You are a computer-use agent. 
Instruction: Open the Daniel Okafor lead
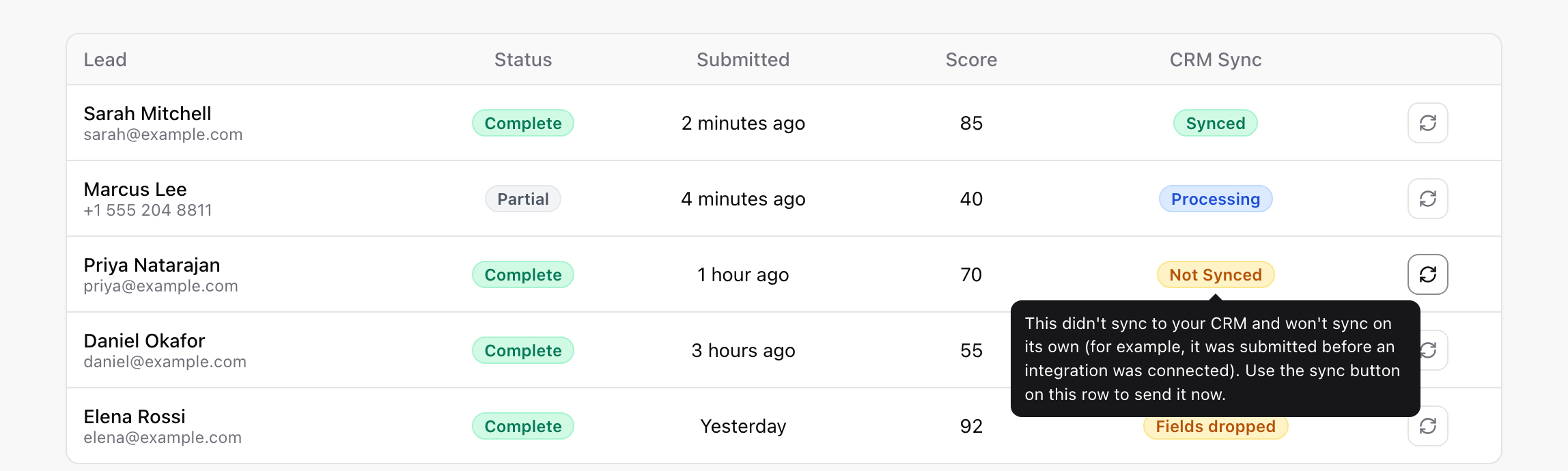pyautogui.click(x=144, y=341)
